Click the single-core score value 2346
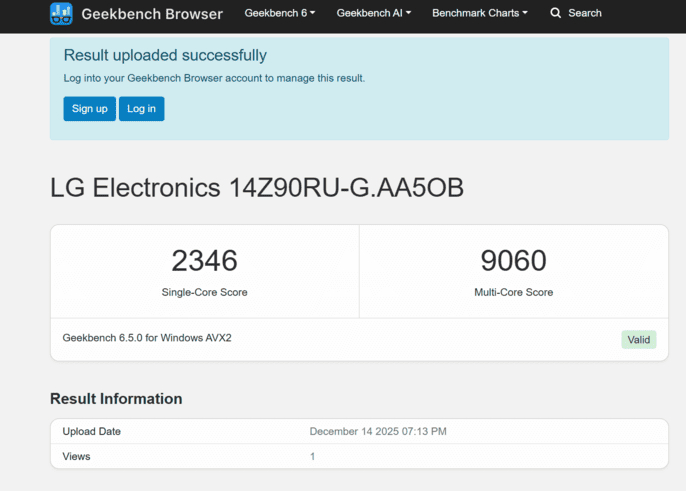 204,261
